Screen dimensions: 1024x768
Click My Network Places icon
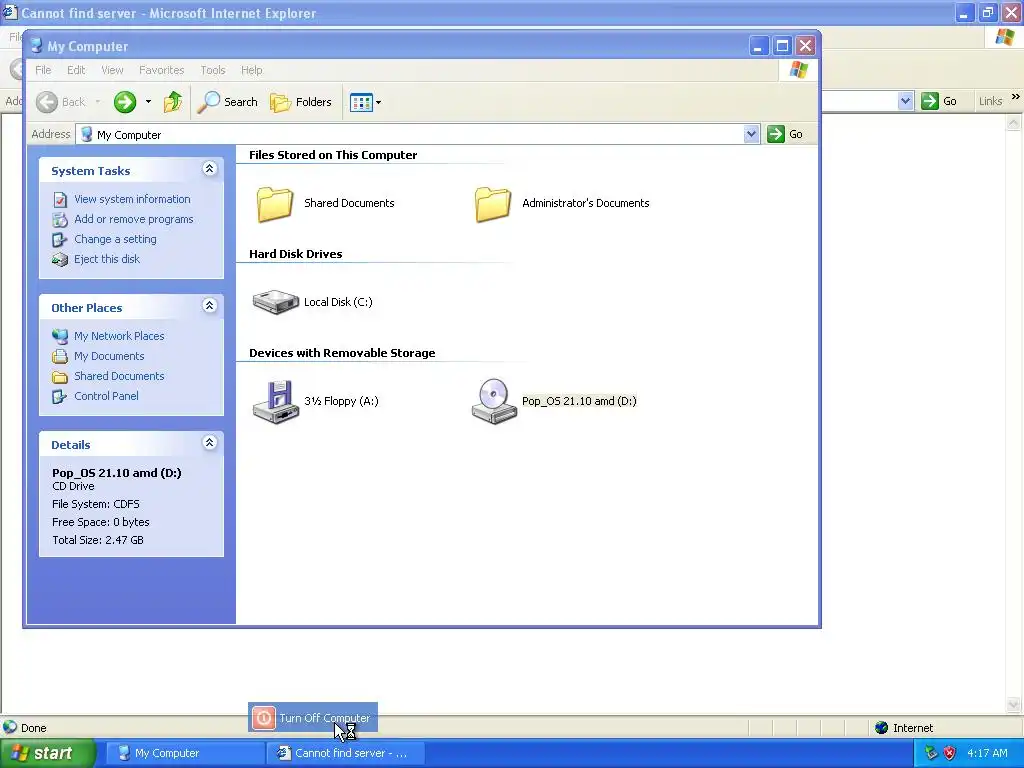point(60,336)
